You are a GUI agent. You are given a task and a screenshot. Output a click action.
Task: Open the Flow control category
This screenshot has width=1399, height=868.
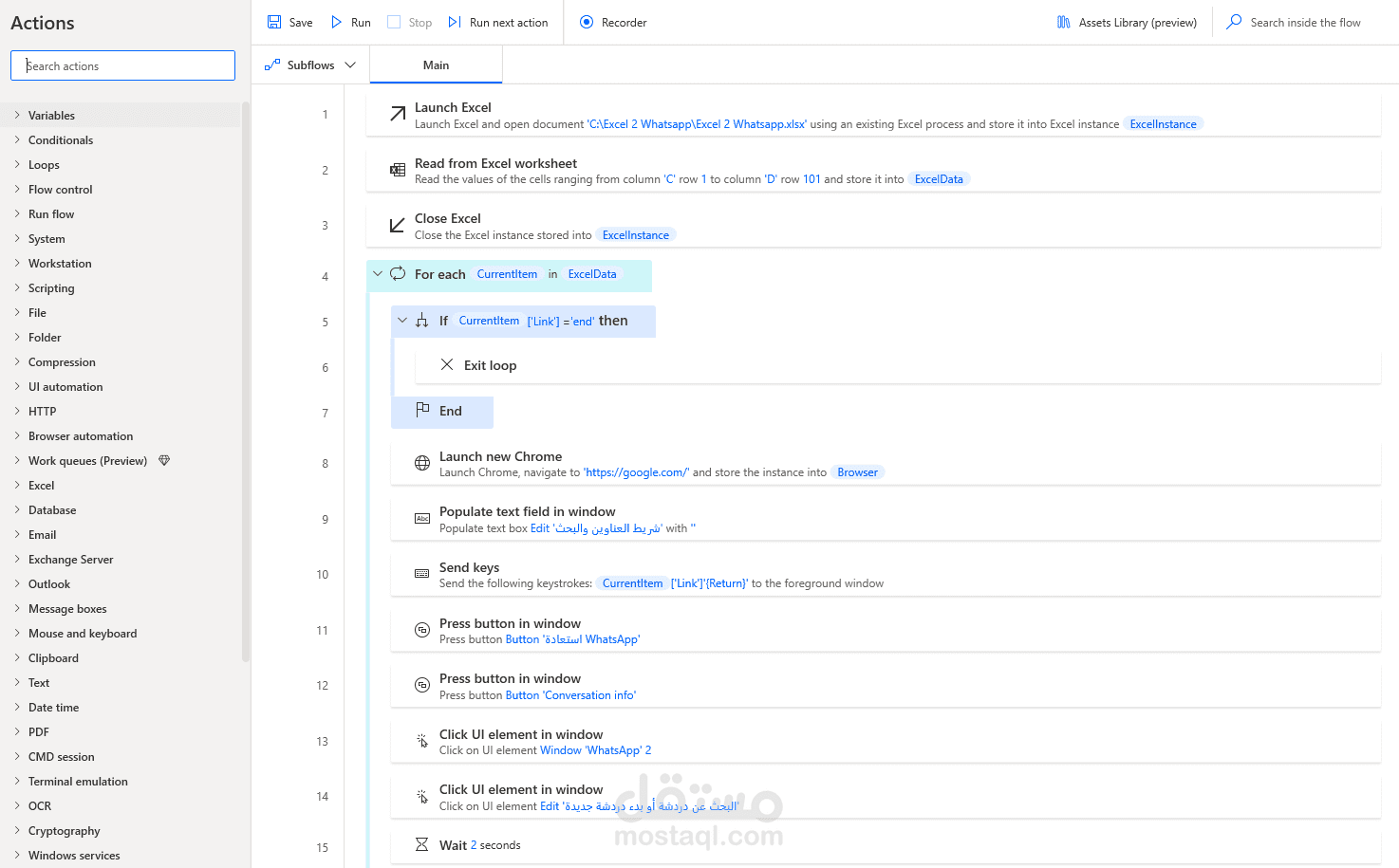tap(61, 190)
